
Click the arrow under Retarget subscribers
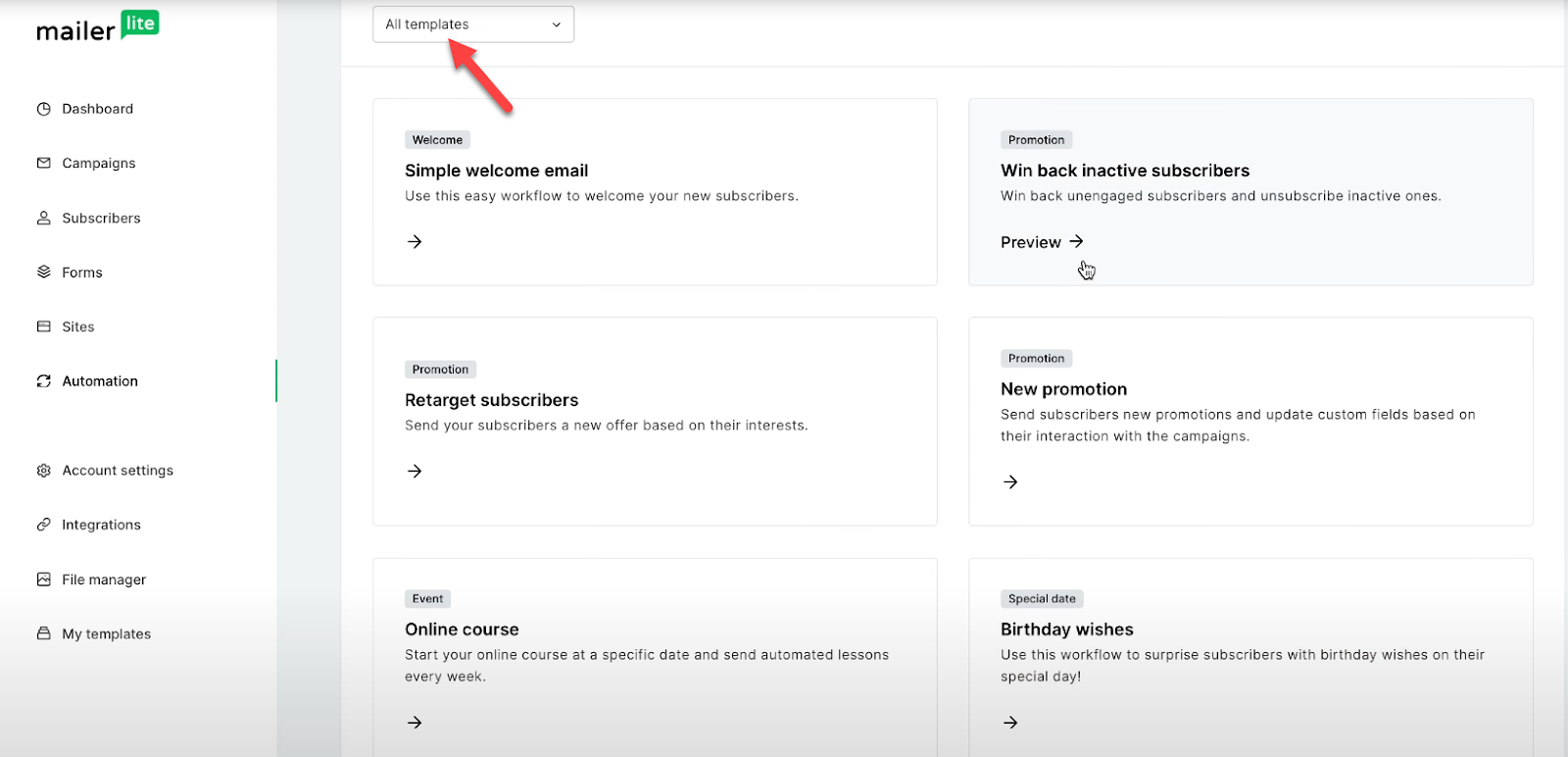pos(415,471)
